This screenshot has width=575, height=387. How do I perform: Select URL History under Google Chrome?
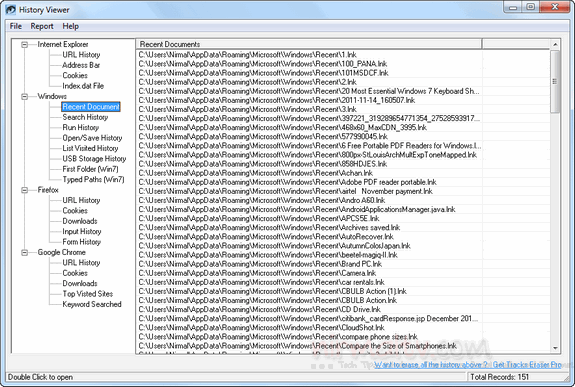tap(81, 263)
